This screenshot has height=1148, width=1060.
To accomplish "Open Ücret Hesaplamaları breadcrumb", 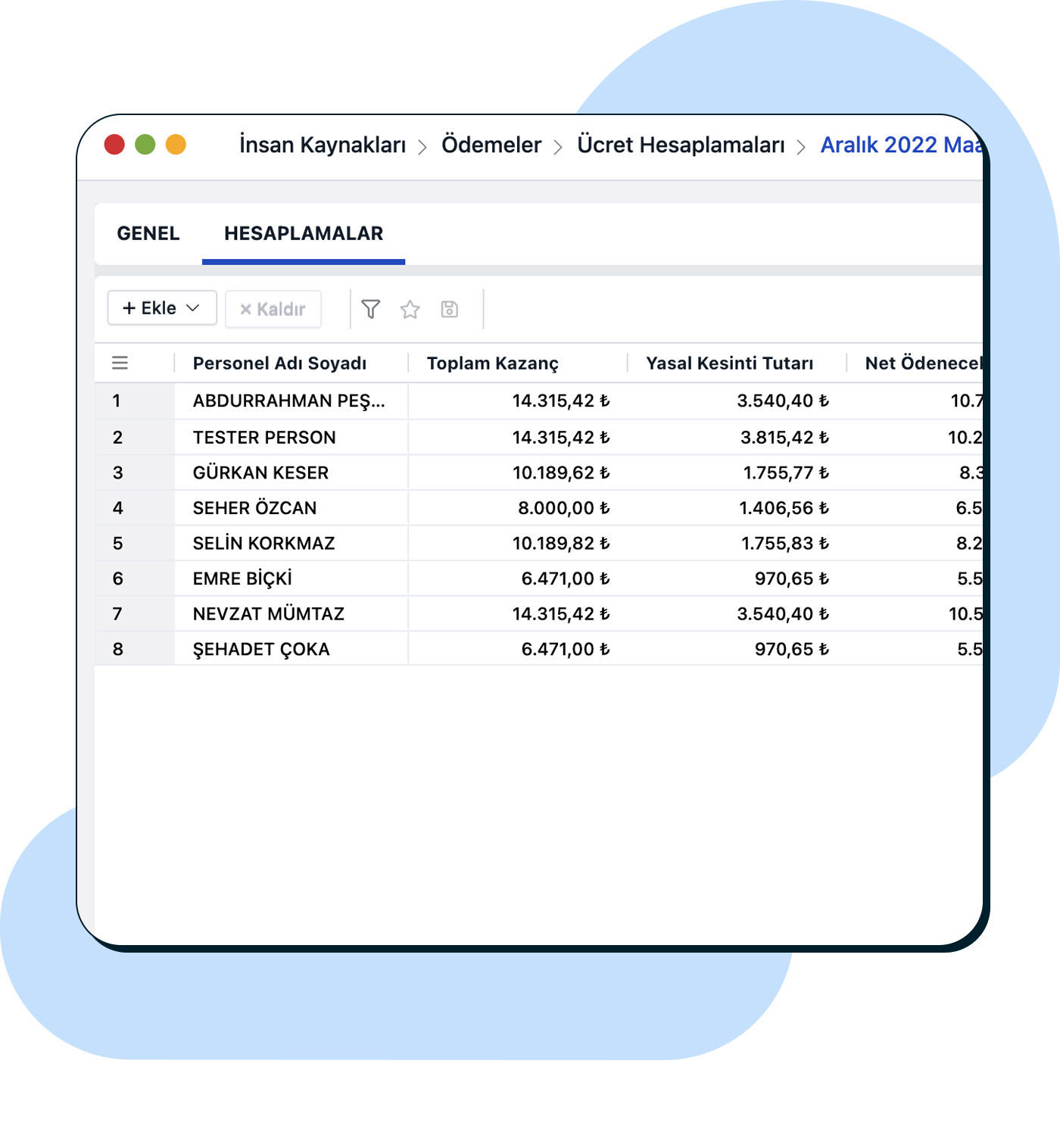I will coord(681,145).
